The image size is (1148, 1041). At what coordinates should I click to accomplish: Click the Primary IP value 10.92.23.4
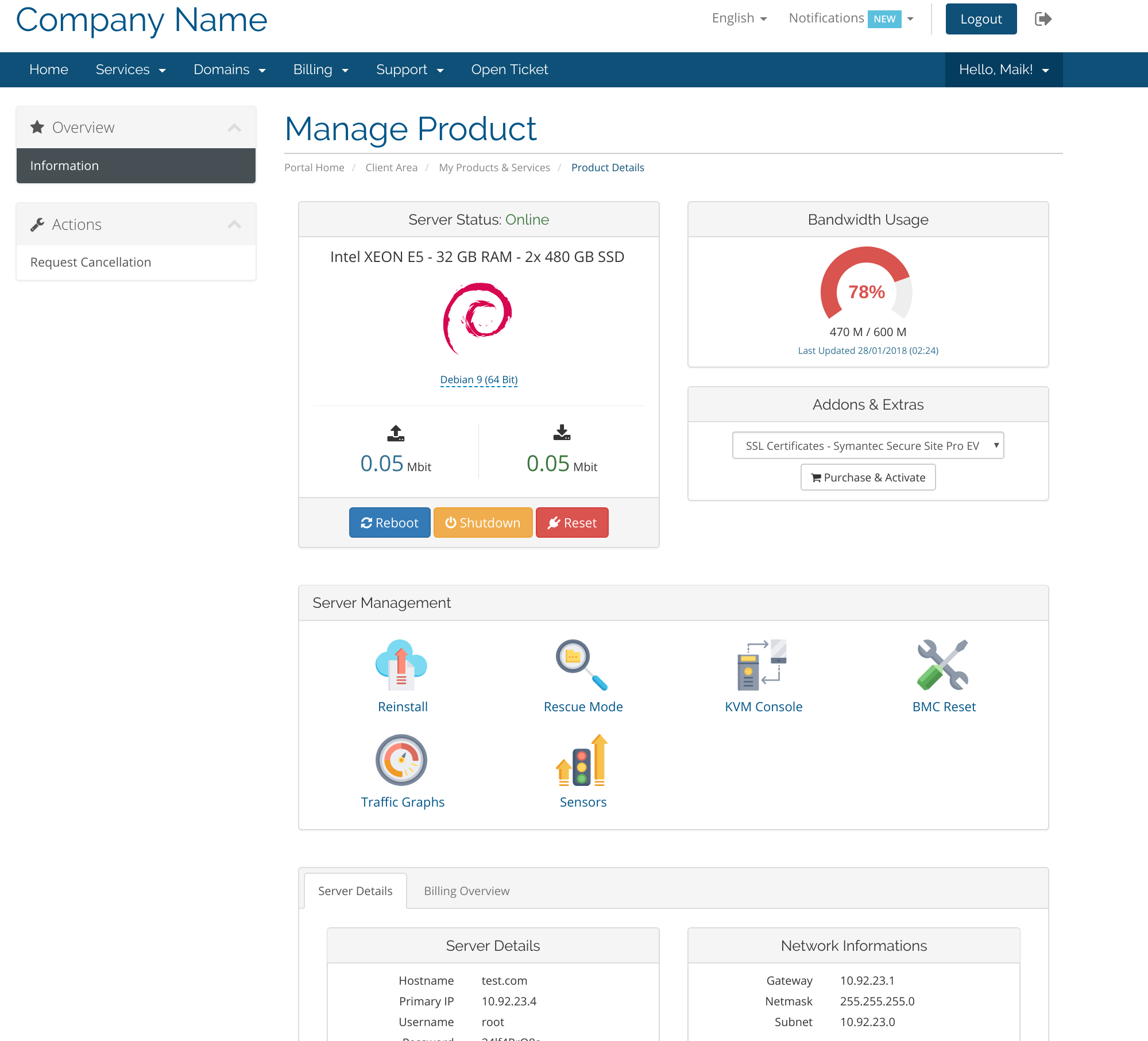pos(509,1001)
